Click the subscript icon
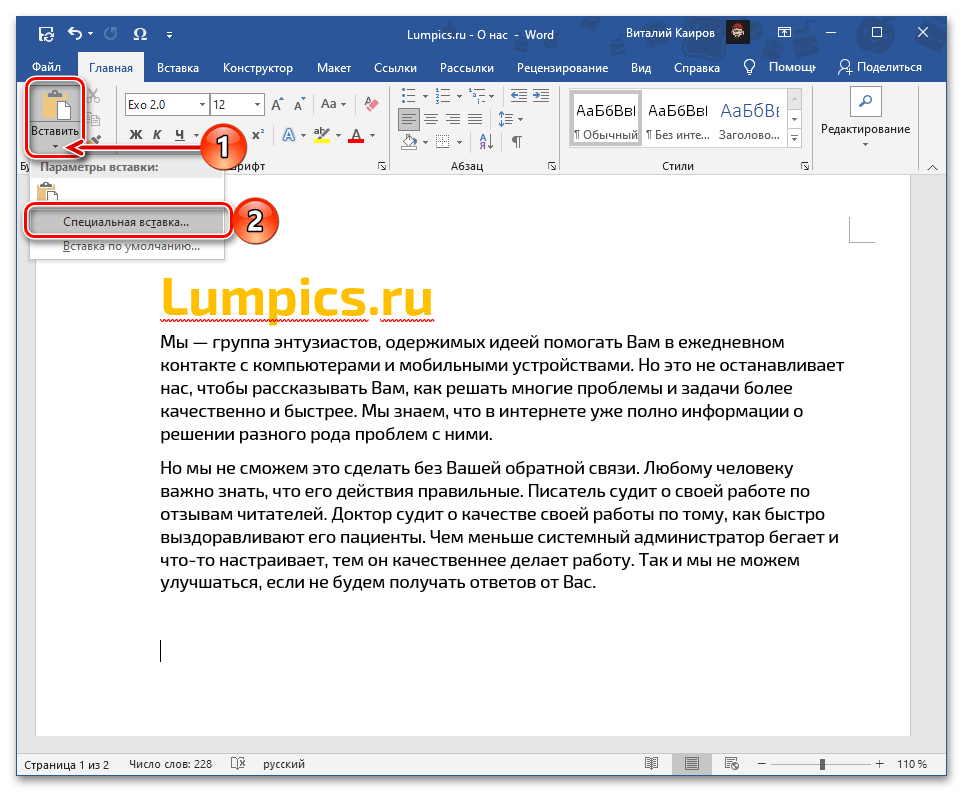 click(x=233, y=133)
